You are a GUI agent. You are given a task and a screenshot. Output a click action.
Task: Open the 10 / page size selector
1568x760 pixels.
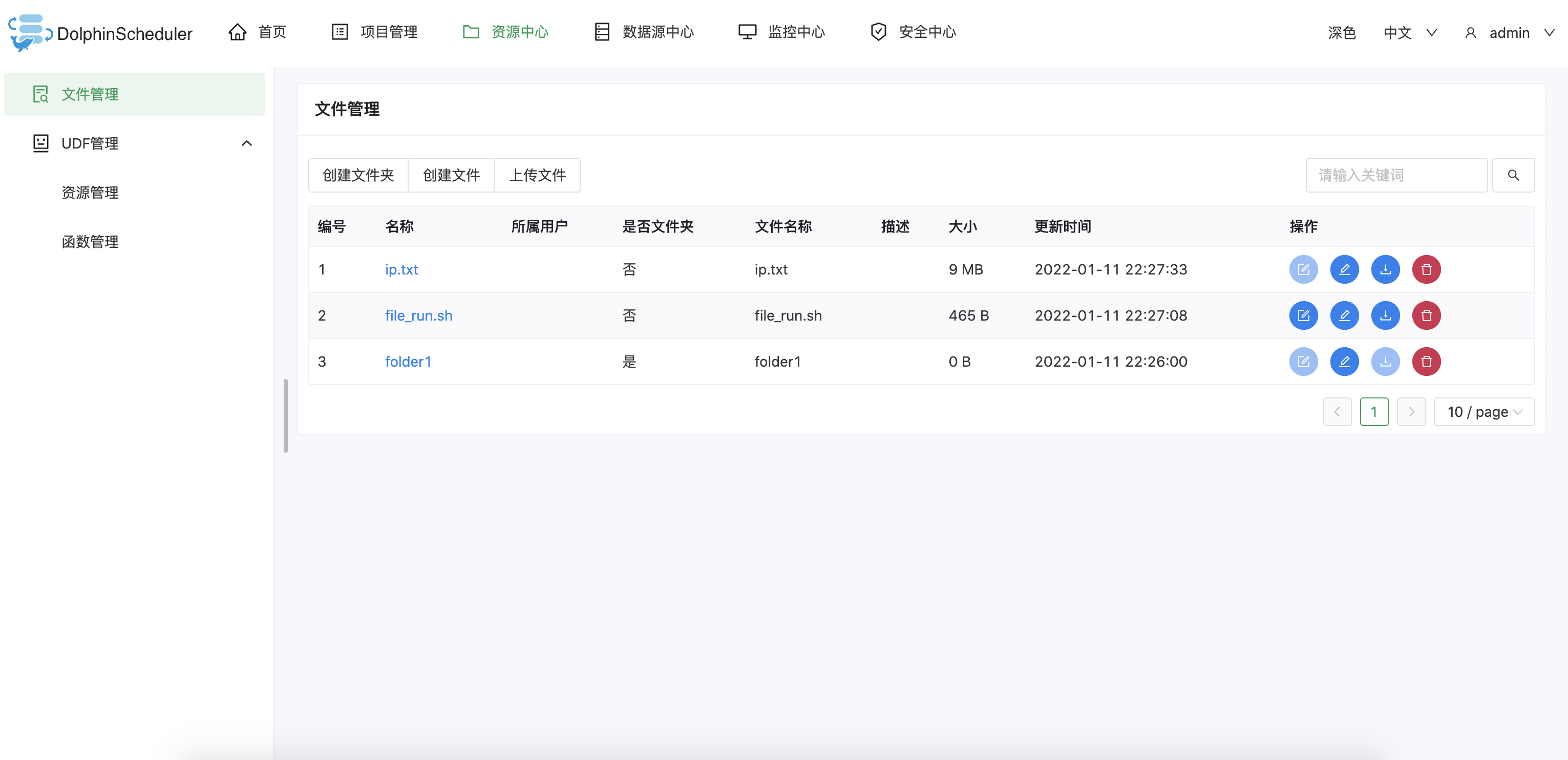(x=1484, y=412)
